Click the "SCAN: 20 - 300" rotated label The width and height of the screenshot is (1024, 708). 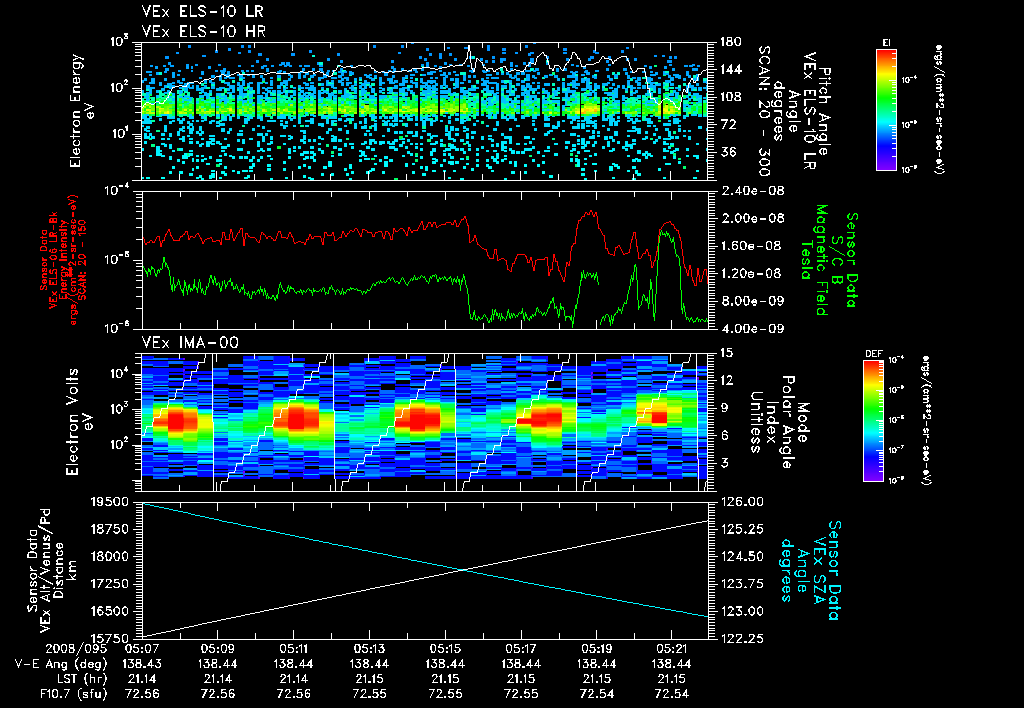(764, 110)
